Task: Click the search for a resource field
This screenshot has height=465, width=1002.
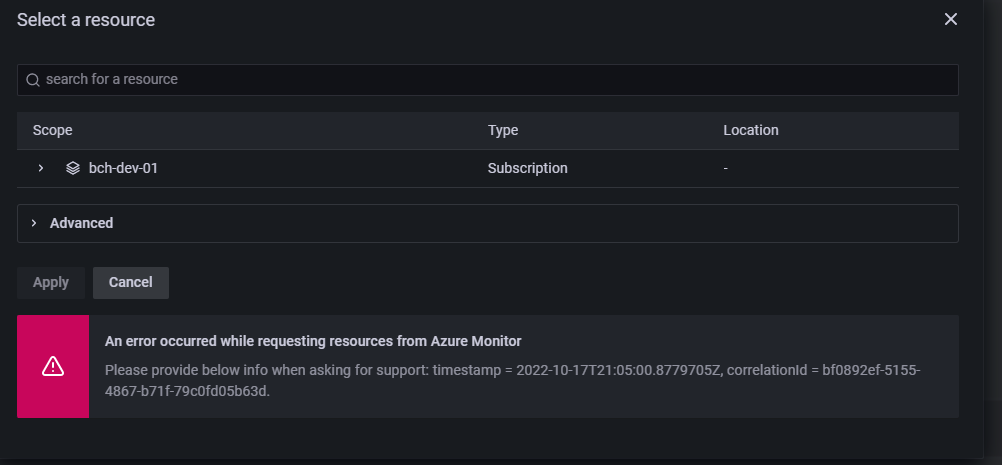Action: pos(488,79)
